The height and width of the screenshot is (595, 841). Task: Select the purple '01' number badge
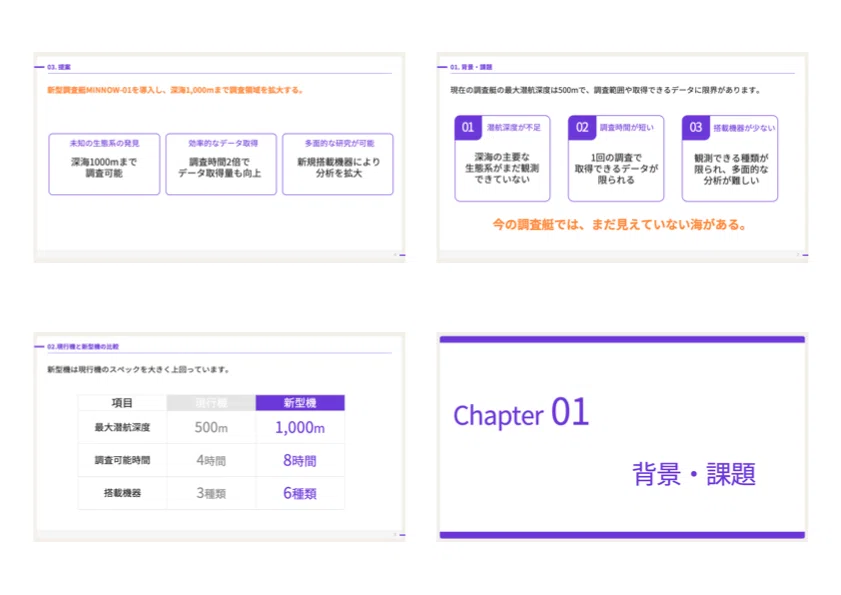[468, 128]
